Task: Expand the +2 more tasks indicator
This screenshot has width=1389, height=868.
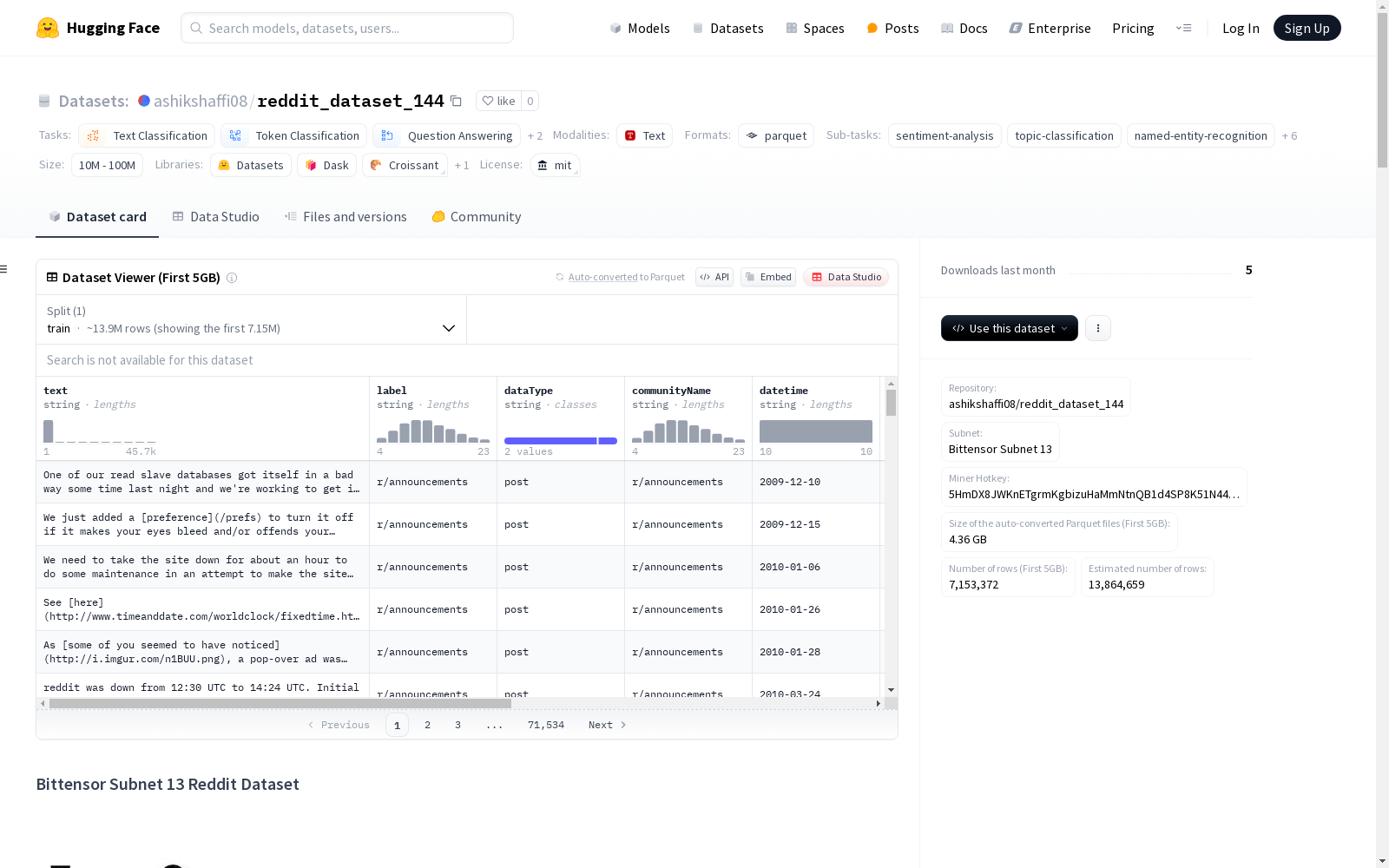Action: pyautogui.click(x=535, y=135)
